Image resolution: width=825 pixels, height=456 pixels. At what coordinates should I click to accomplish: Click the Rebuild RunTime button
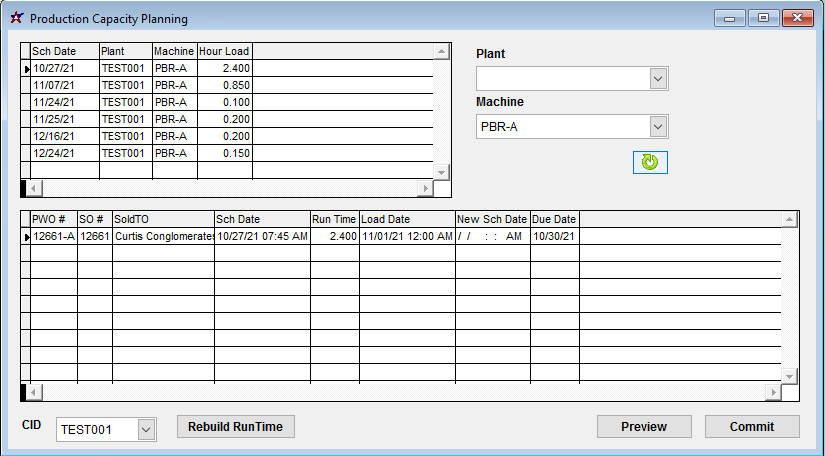tap(236, 427)
